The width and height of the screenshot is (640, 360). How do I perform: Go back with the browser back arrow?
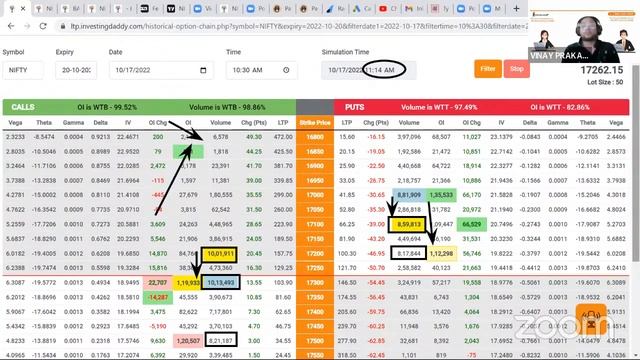click(11, 26)
